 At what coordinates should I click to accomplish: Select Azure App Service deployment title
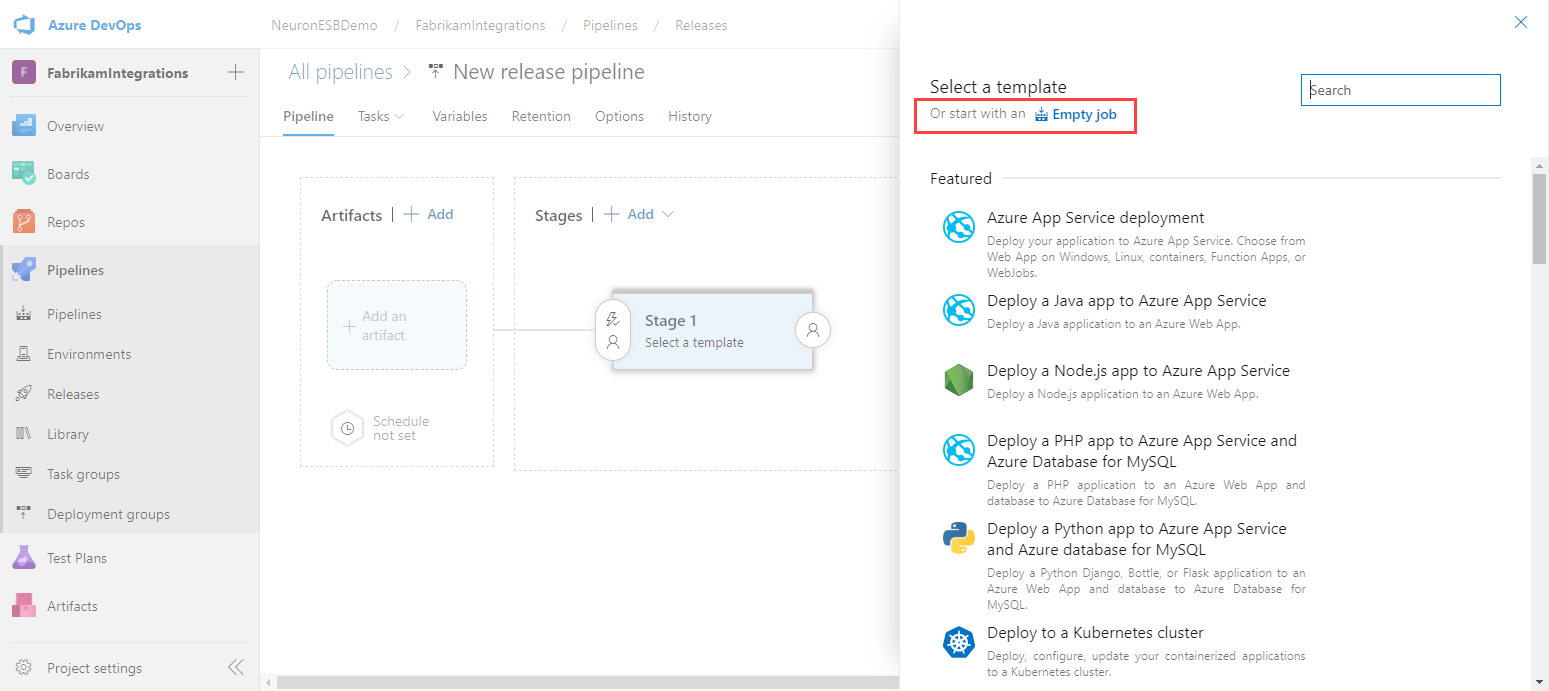[1096, 217]
